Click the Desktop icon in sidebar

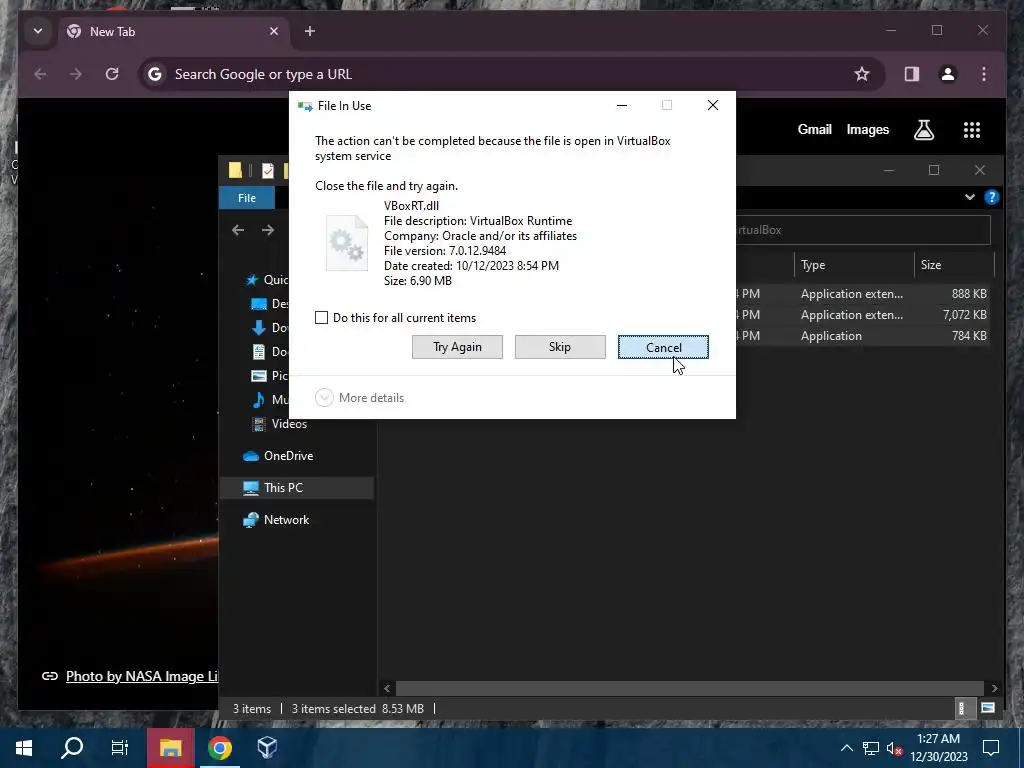259,304
